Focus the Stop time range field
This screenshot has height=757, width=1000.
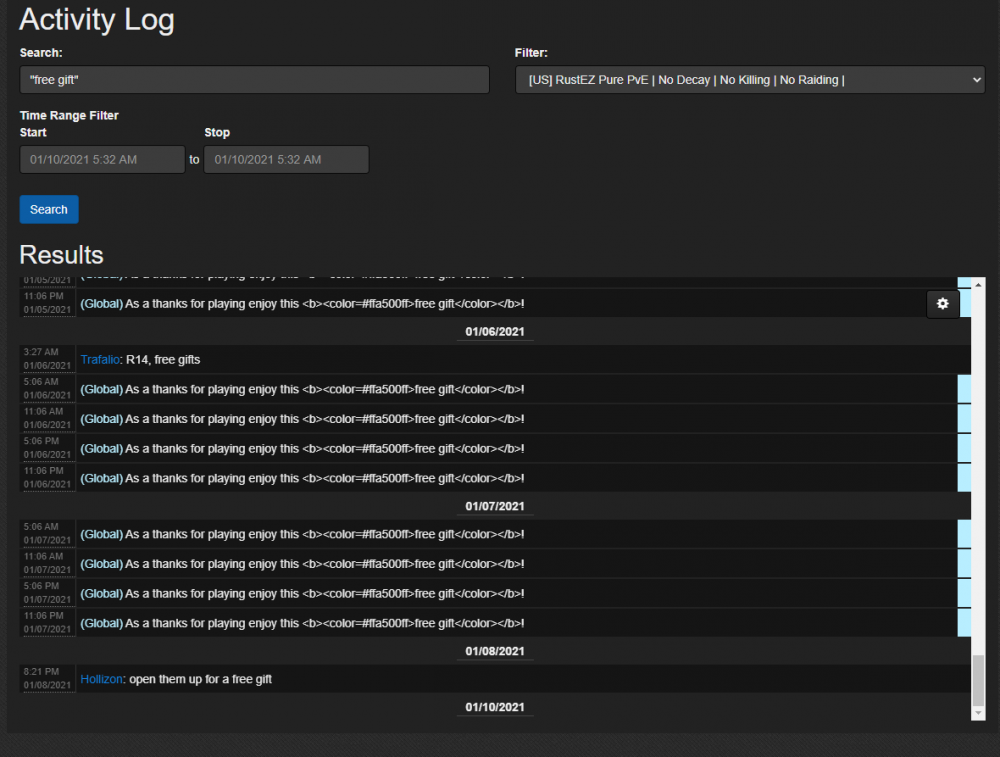point(286,160)
